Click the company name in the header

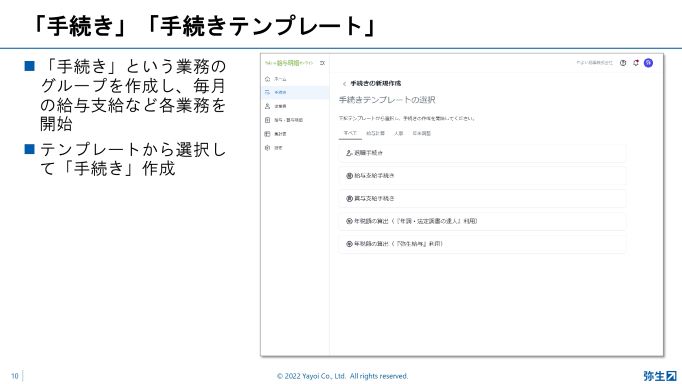(594, 63)
